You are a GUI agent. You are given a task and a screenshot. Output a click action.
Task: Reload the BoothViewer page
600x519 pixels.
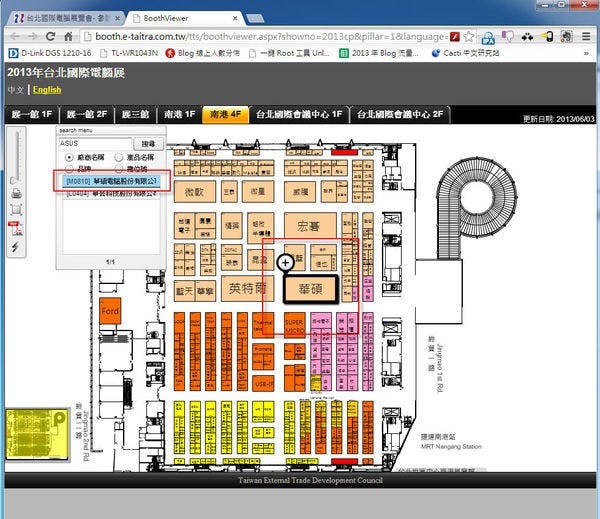point(50,37)
